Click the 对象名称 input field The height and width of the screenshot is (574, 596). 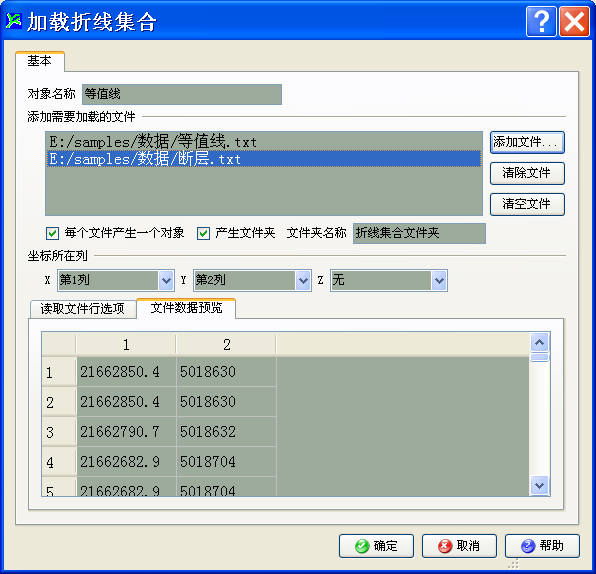click(182, 94)
